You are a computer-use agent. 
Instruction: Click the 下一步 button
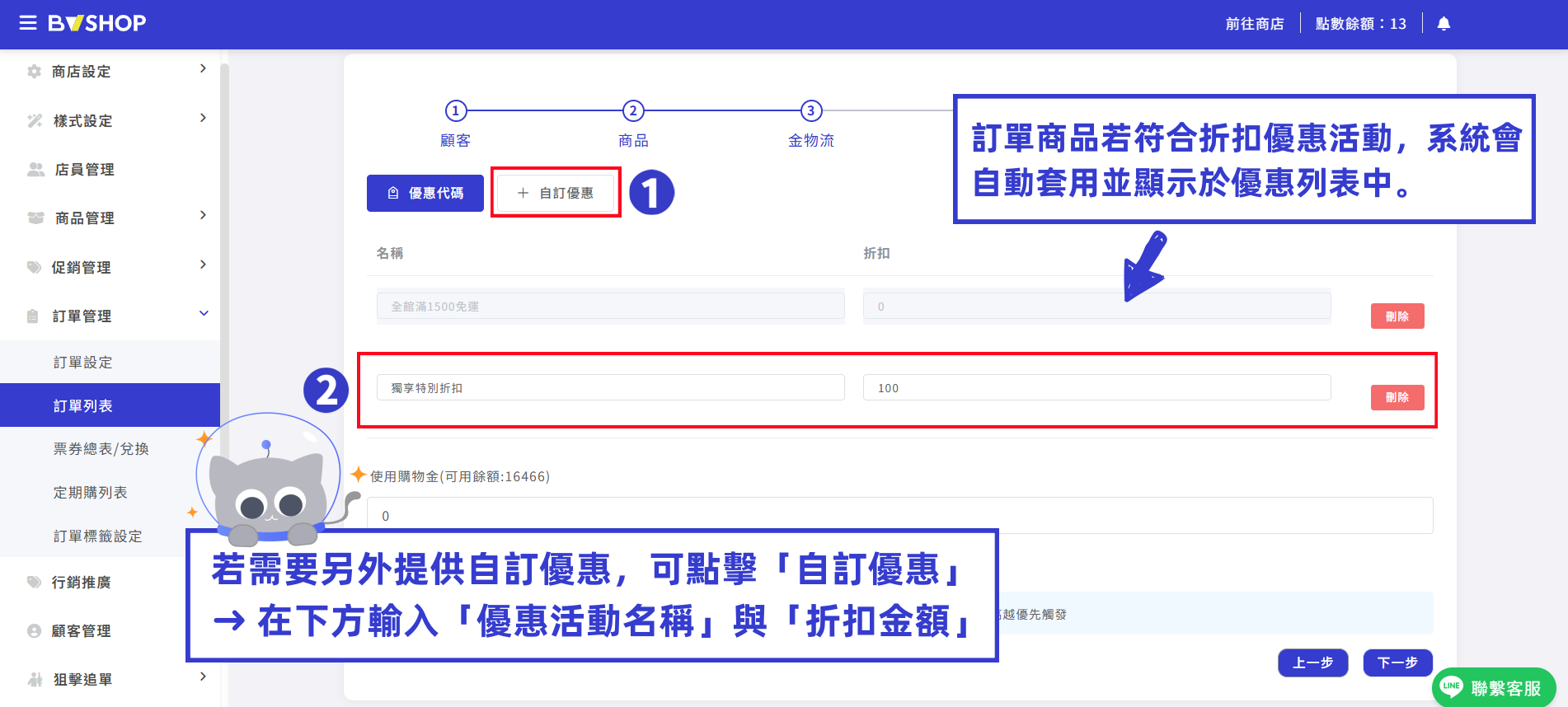pos(1398,663)
